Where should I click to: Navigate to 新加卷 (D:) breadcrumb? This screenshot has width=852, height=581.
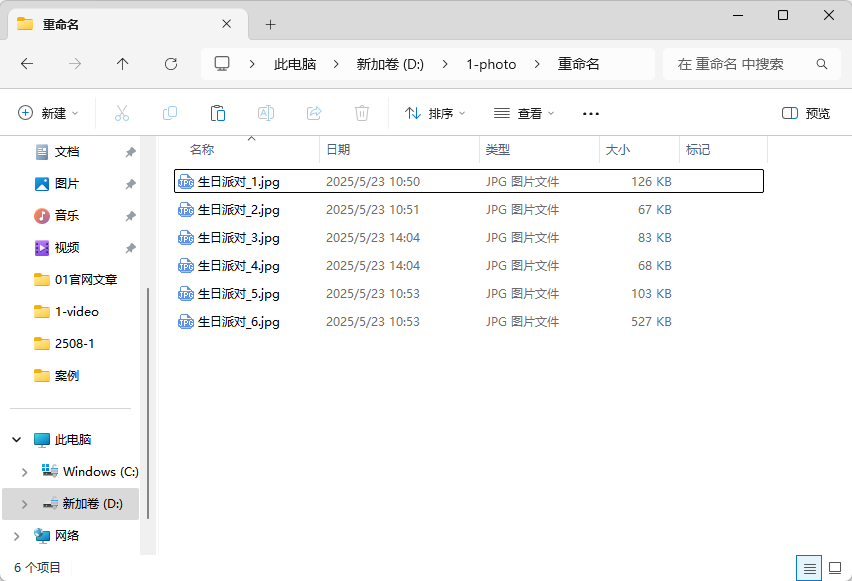[x=390, y=64]
